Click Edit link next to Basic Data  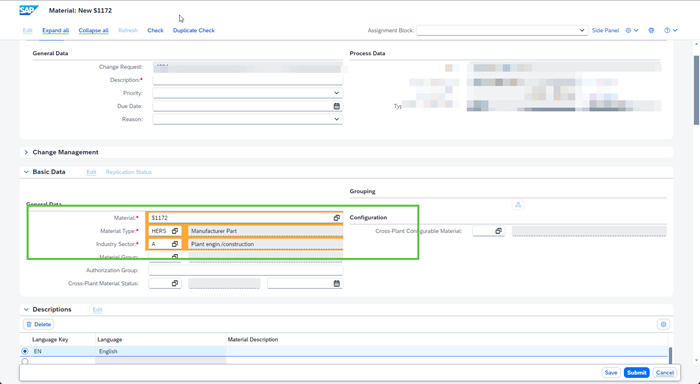(91, 172)
